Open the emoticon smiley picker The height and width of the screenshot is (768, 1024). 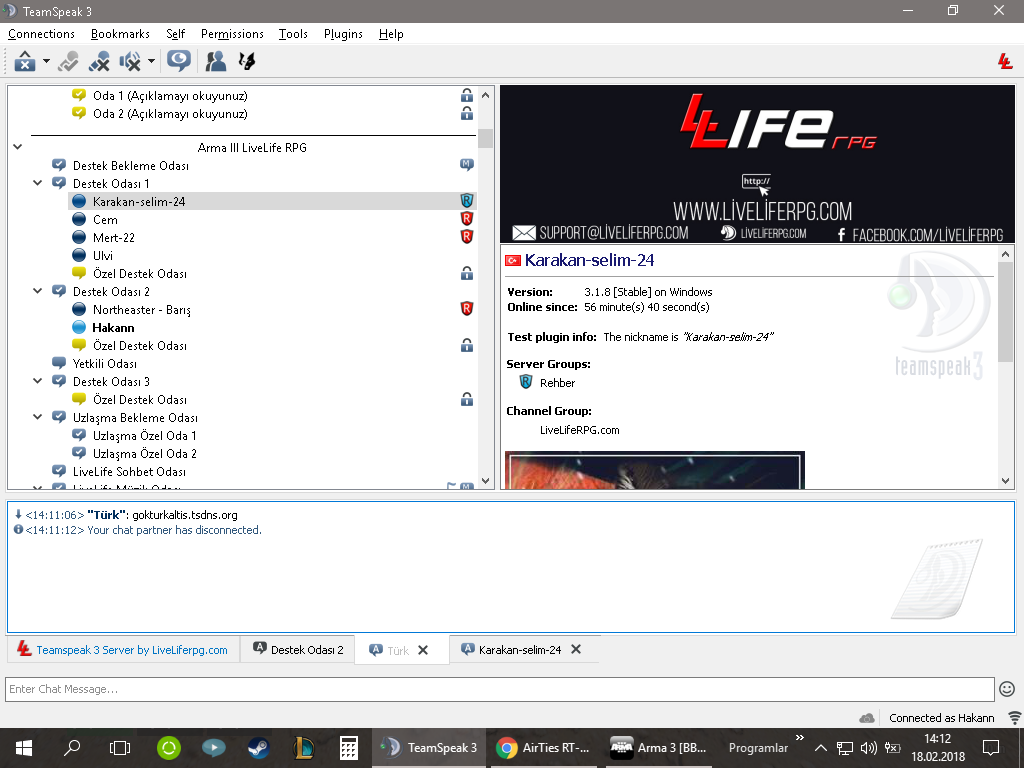(1007, 689)
